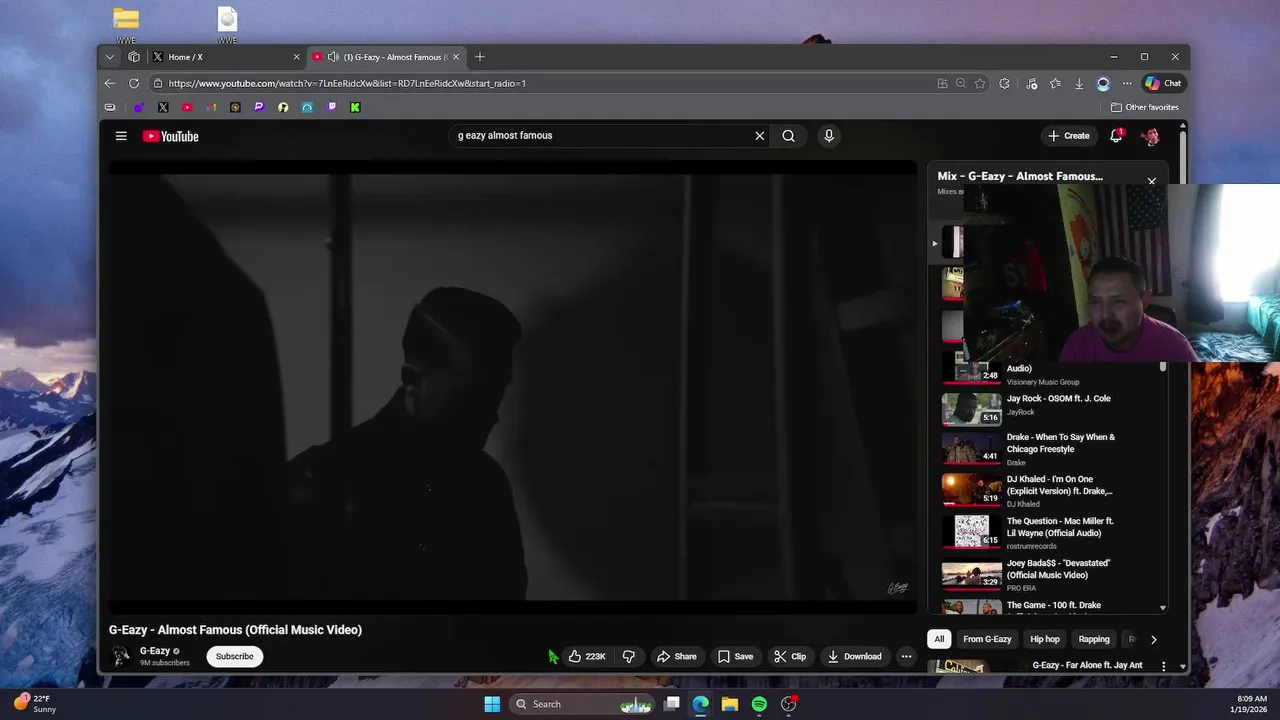This screenshot has width=1280, height=720.
Task: Download the video
Action: point(855,657)
